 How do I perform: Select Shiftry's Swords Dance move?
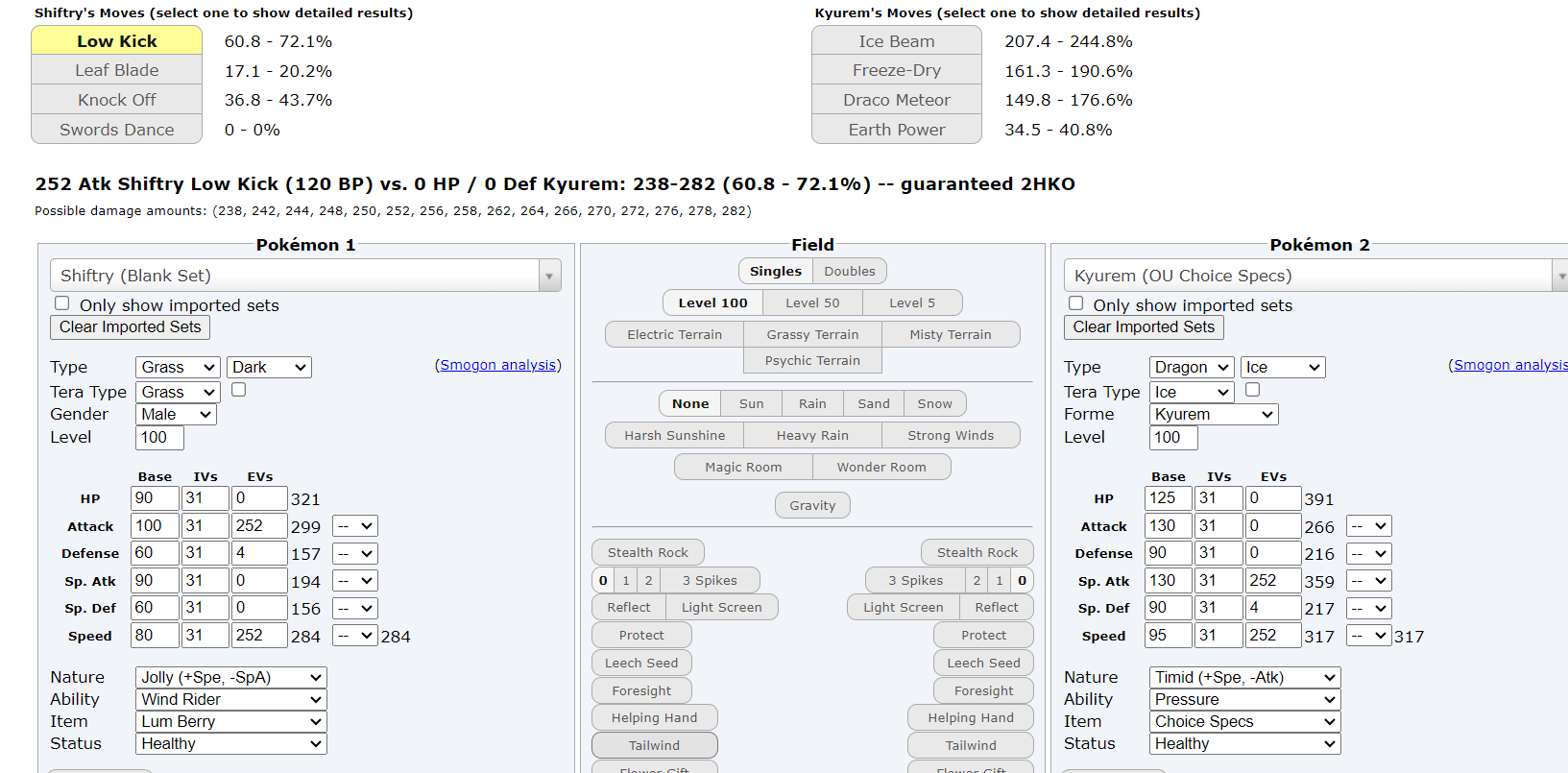point(116,130)
